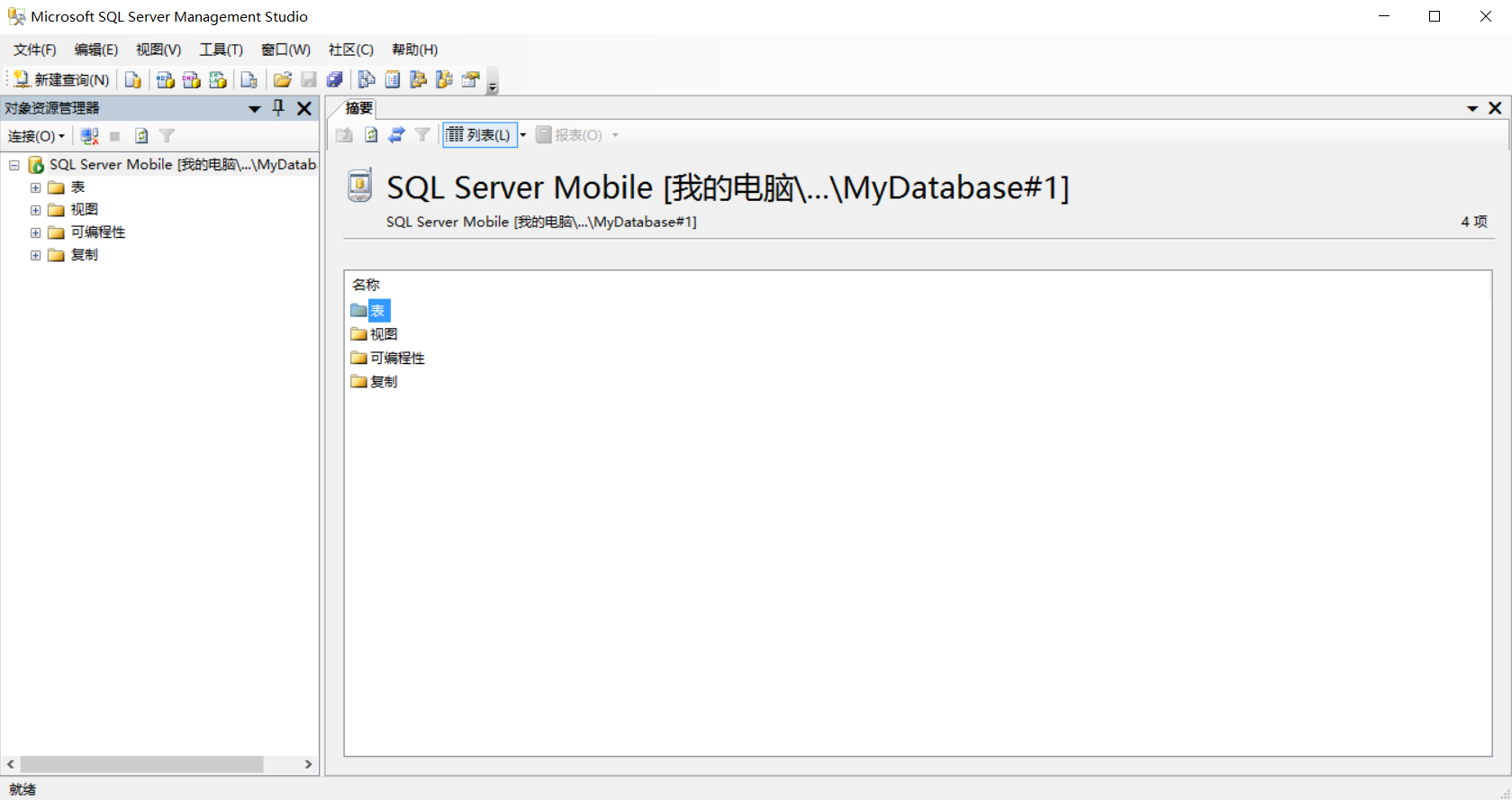
Task: Click the SQL Server Mobile query icon
Action: pyautogui.click(x=249, y=80)
